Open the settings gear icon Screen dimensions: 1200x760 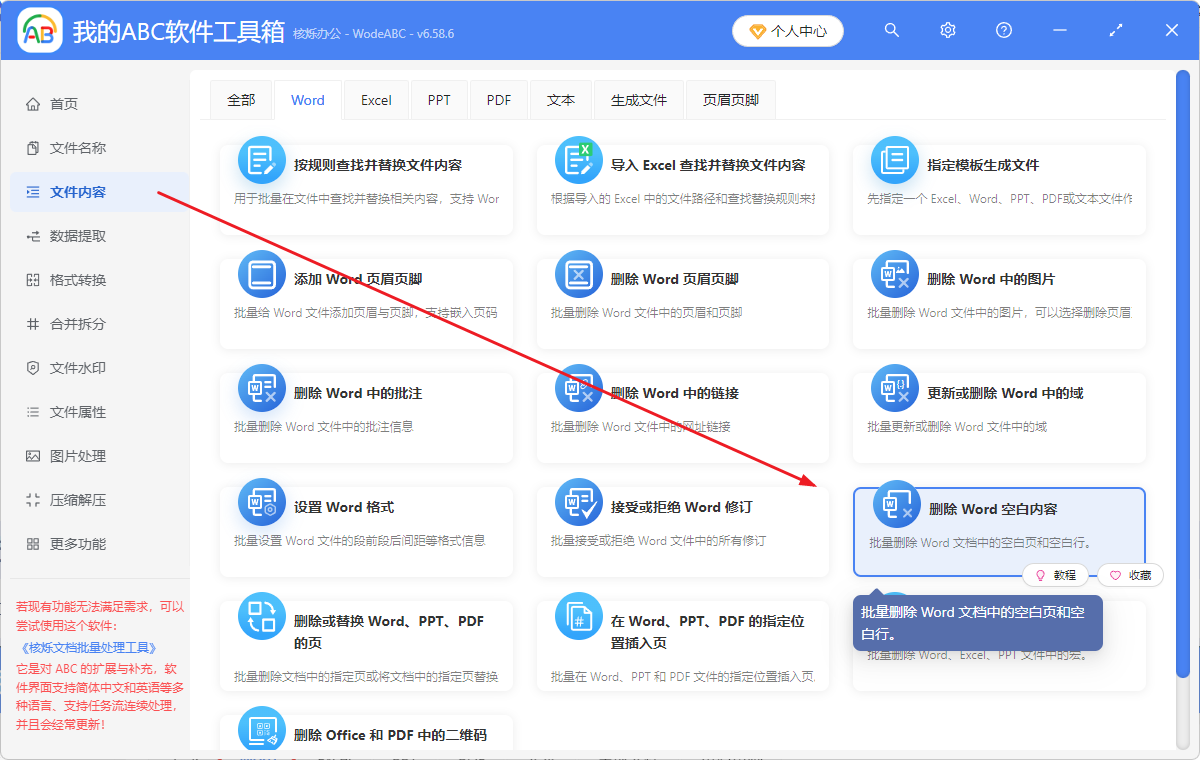point(947,30)
